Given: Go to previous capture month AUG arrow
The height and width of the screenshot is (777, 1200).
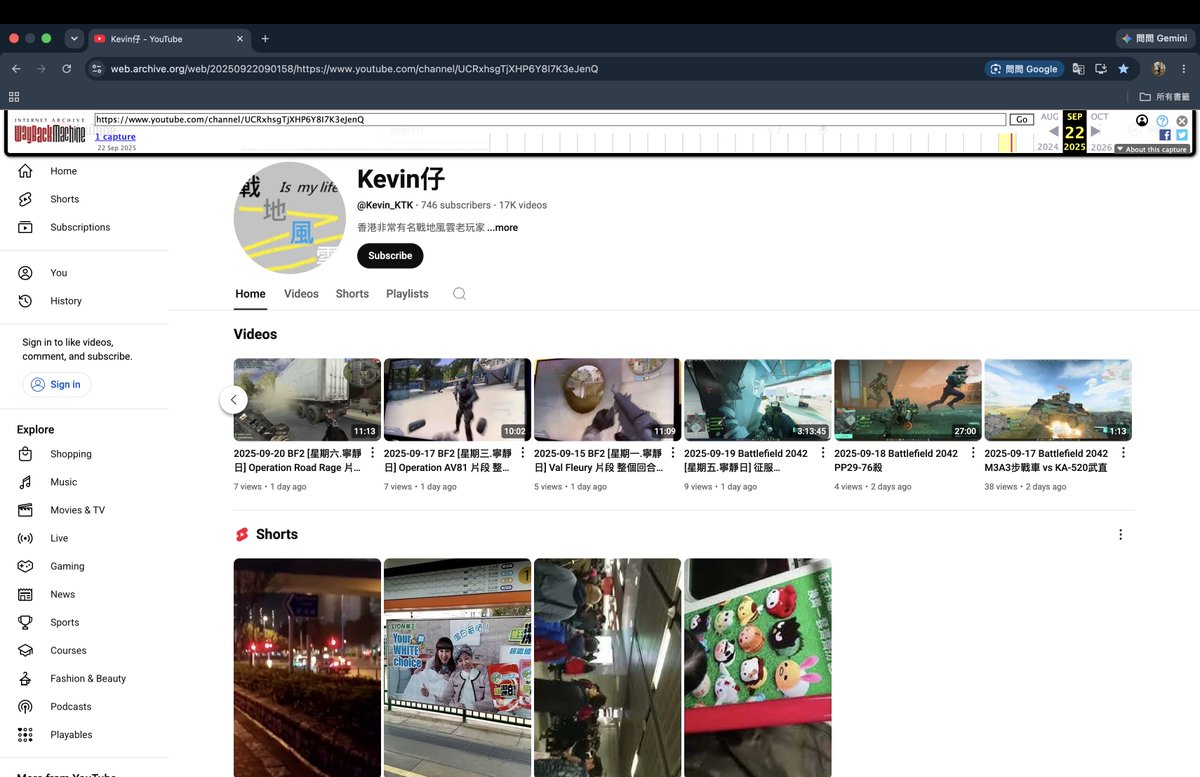Looking at the screenshot, I should [1053, 131].
